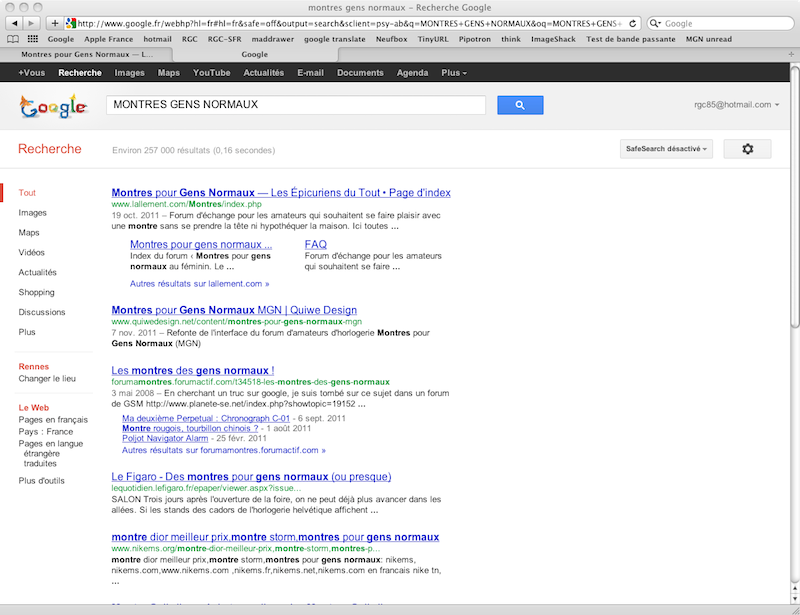Open the SafeSearch désactivé dropdown
Image resolution: width=800 pixels, height=615 pixels.
coord(666,149)
